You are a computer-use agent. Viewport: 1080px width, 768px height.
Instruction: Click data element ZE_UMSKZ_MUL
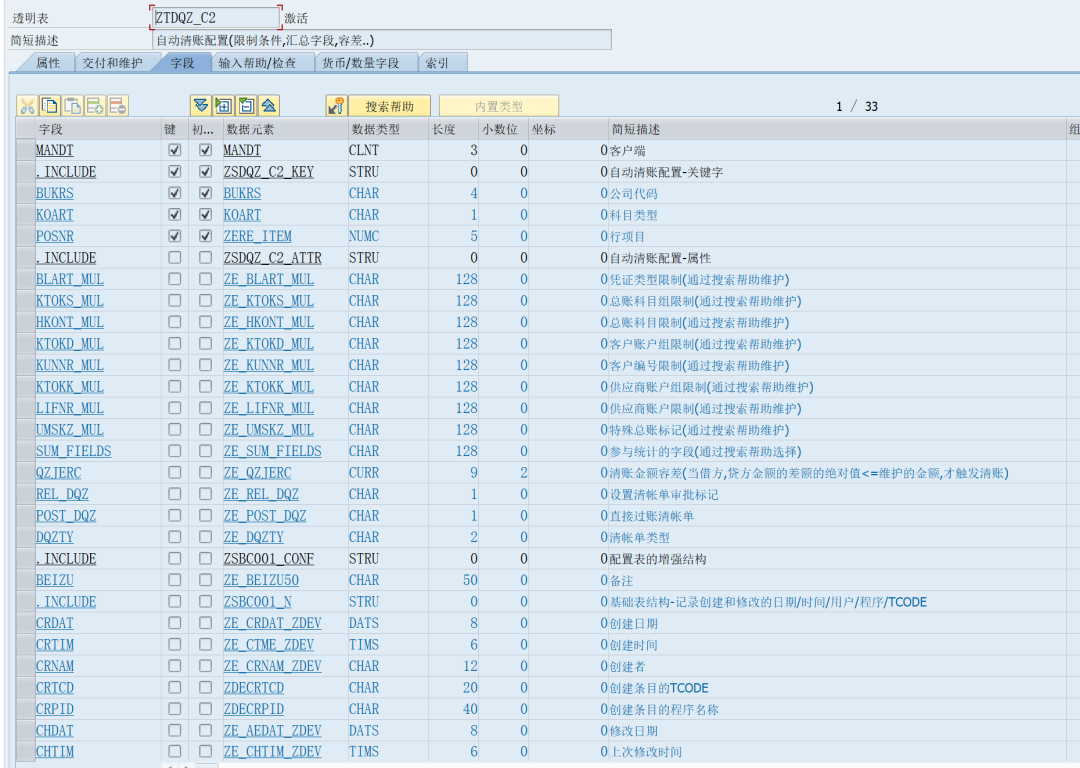point(269,430)
